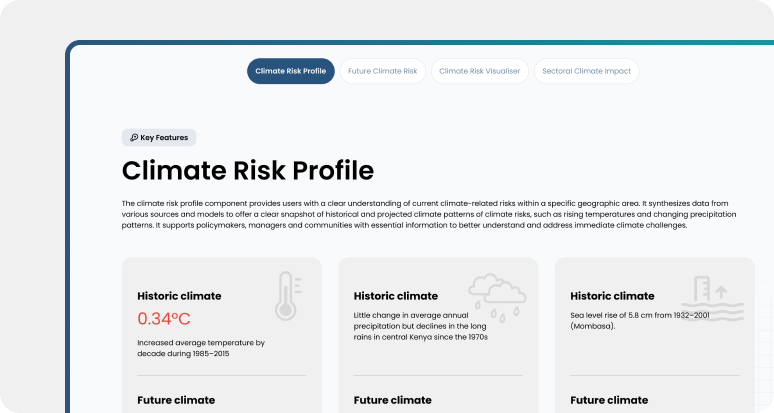Click the Key Features label text
This screenshot has height=413, width=774.
pyautogui.click(x=164, y=138)
